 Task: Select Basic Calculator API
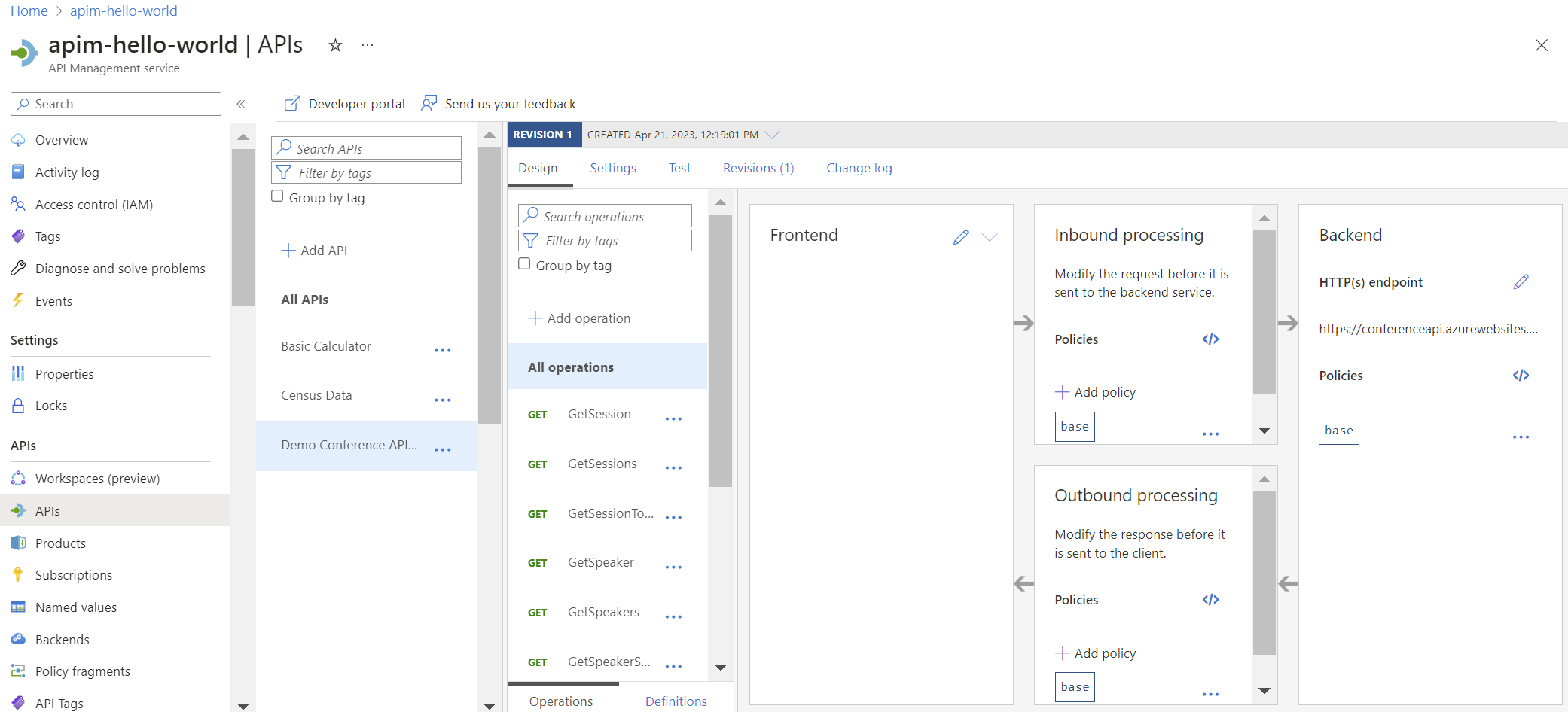(326, 346)
